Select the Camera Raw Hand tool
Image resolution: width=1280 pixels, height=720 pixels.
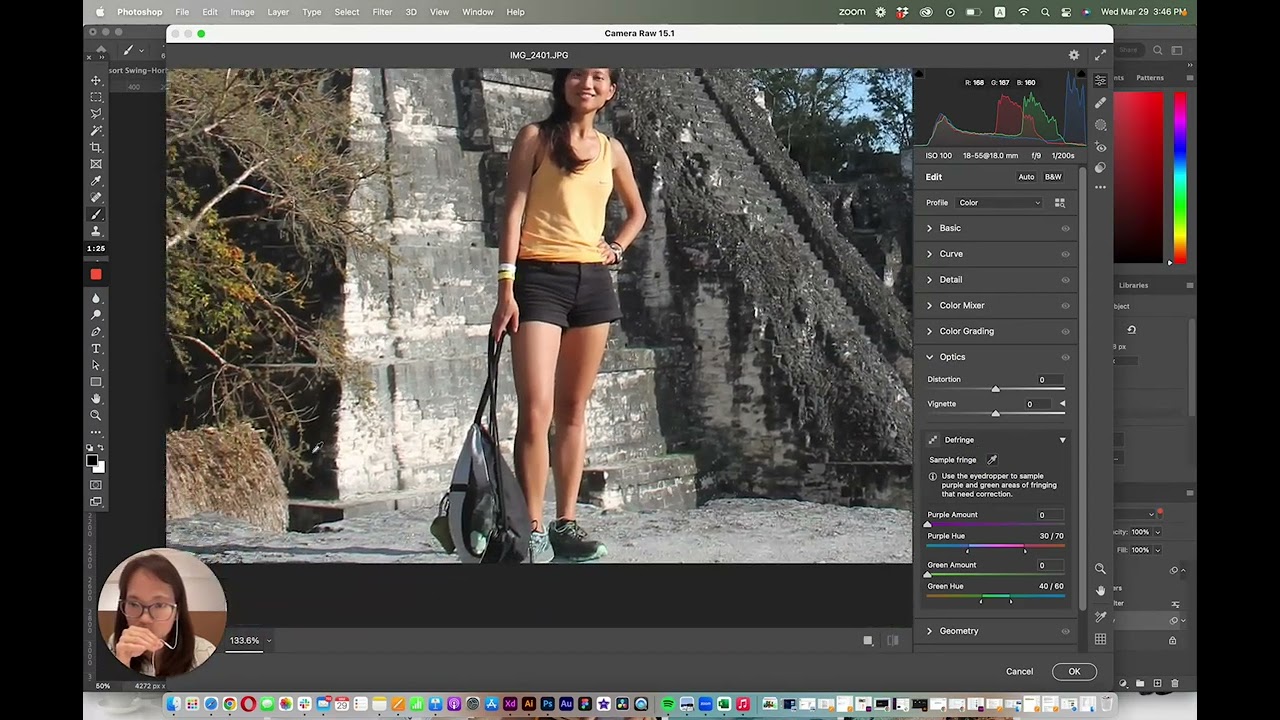tap(1100, 591)
